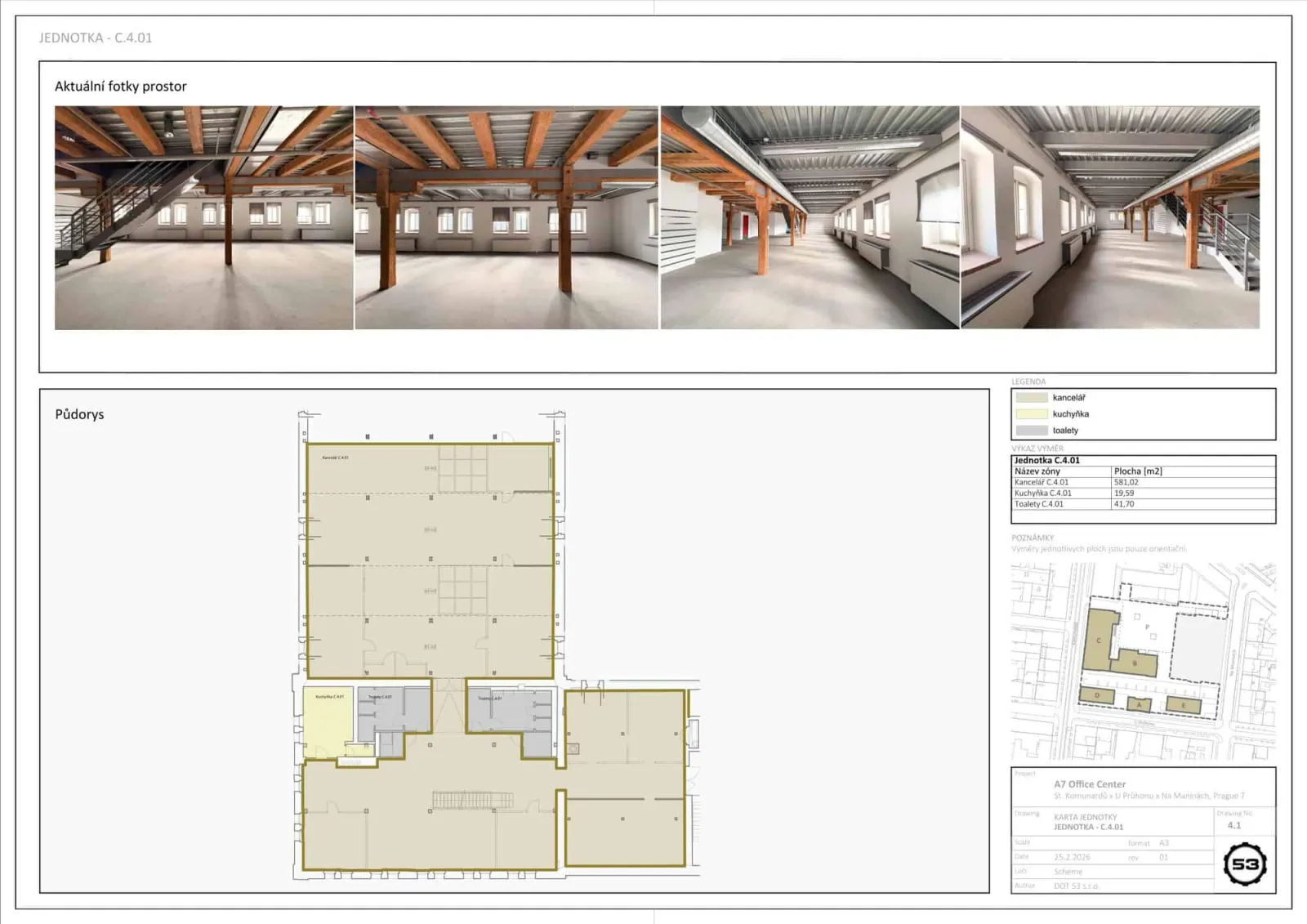The width and height of the screenshot is (1307, 924).
Task: Select the 'Název zóny' column header
Action: tap(1037, 471)
